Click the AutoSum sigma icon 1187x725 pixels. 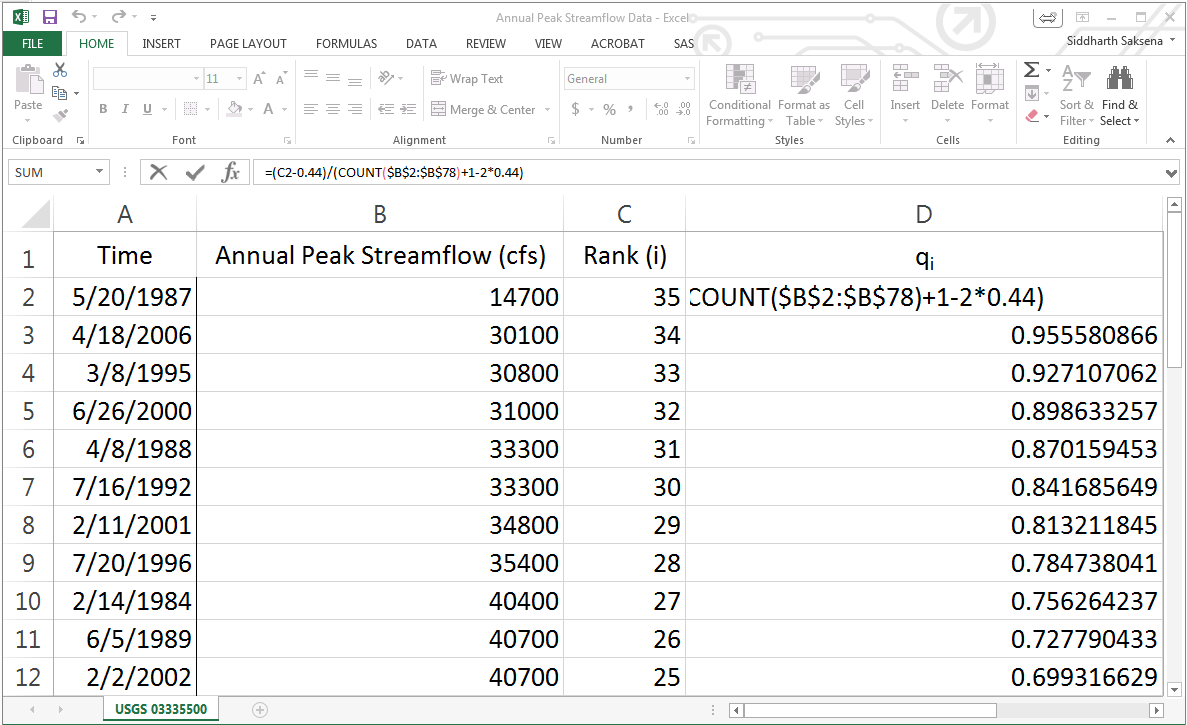click(x=1031, y=70)
